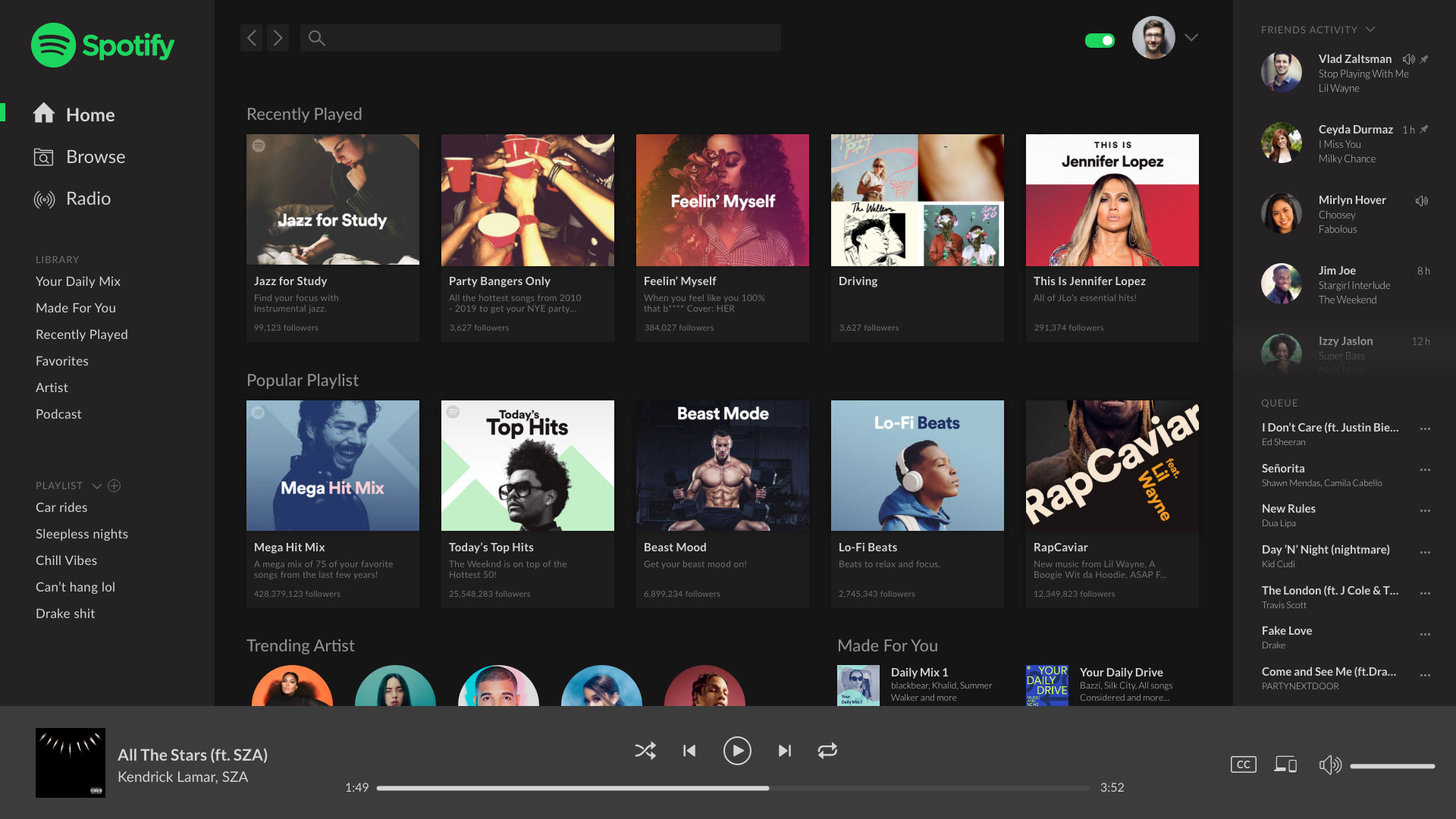1456x819 pixels.
Task: Open options for I Don't Care in queue
Action: (1425, 429)
